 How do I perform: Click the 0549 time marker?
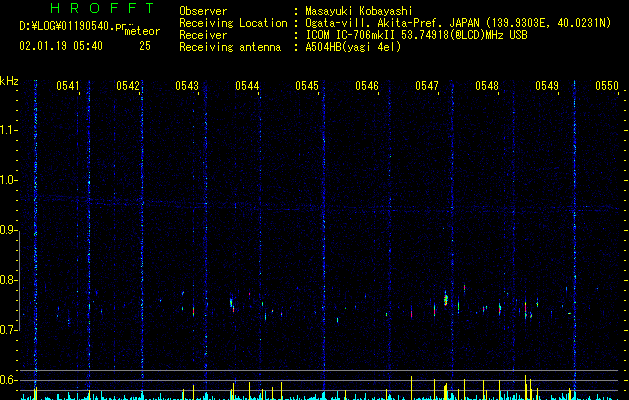pyautogui.click(x=547, y=86)
